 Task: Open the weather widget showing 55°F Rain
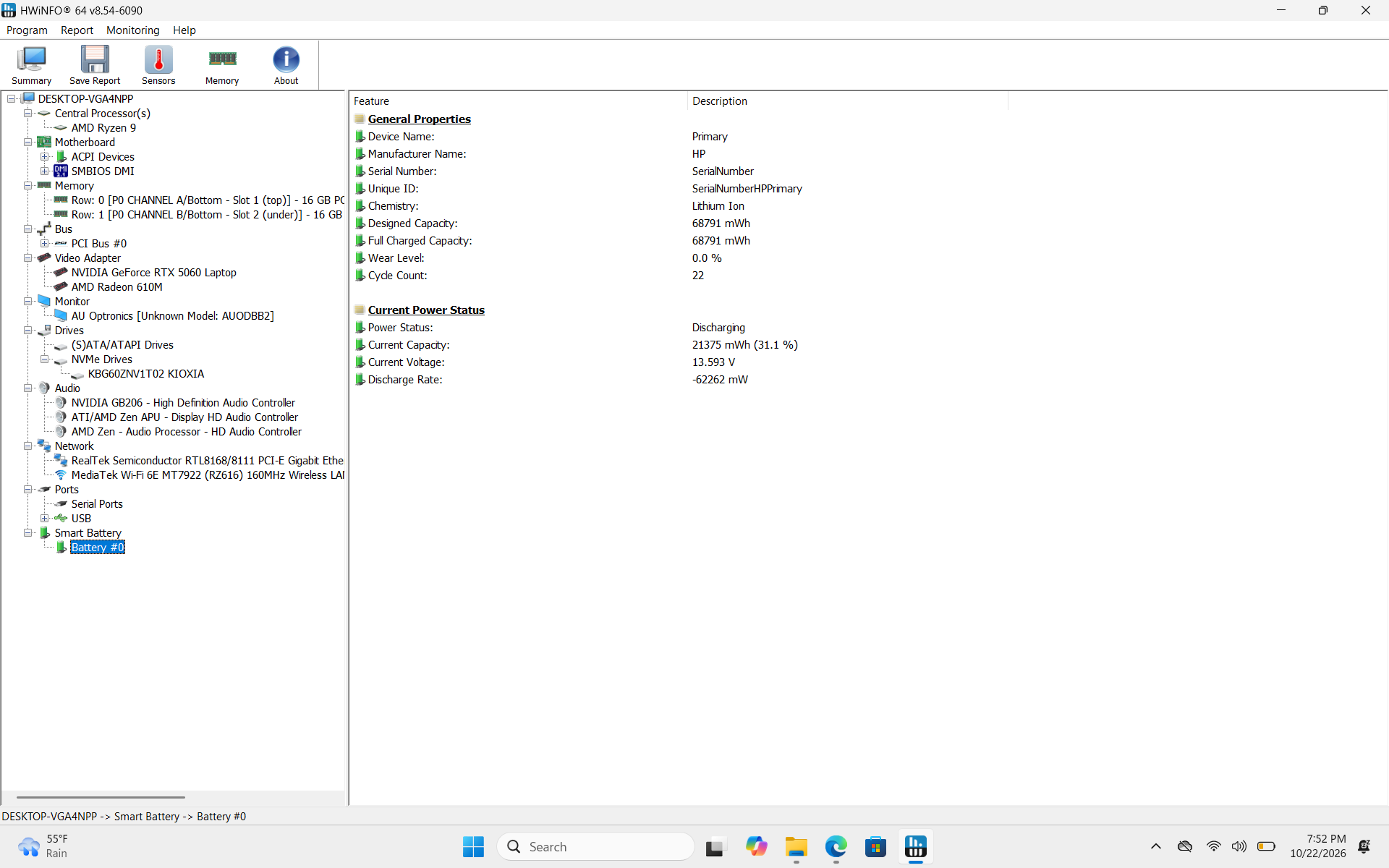43,846
